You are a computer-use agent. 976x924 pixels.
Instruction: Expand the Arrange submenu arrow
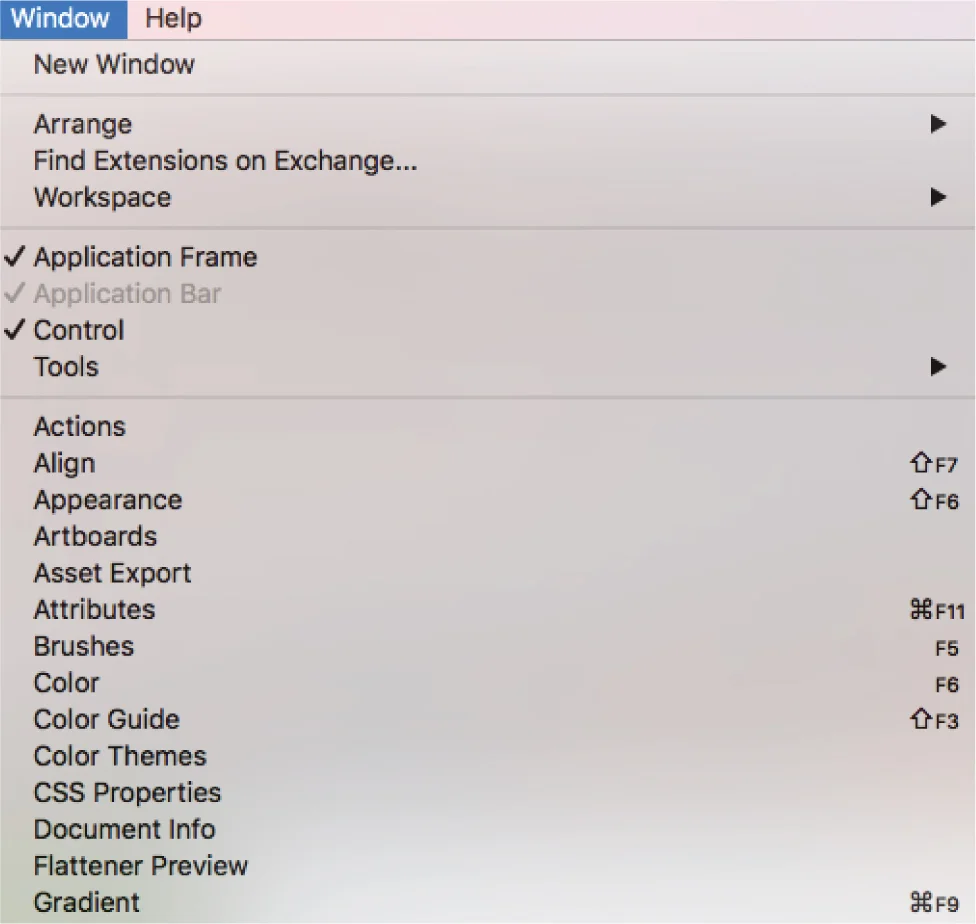point(938,124)
